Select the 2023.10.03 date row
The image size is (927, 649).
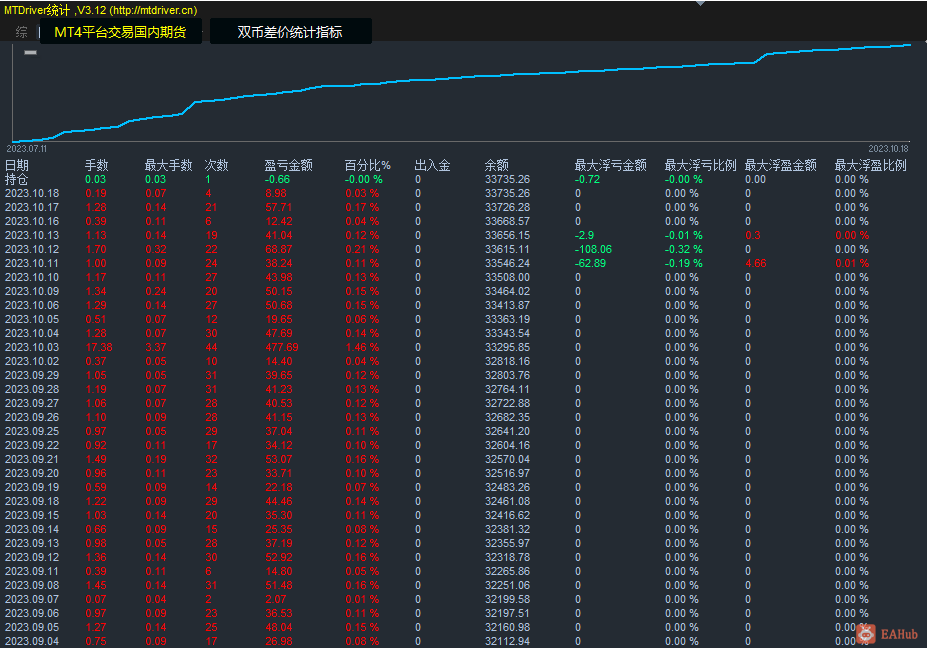point(32,348)
